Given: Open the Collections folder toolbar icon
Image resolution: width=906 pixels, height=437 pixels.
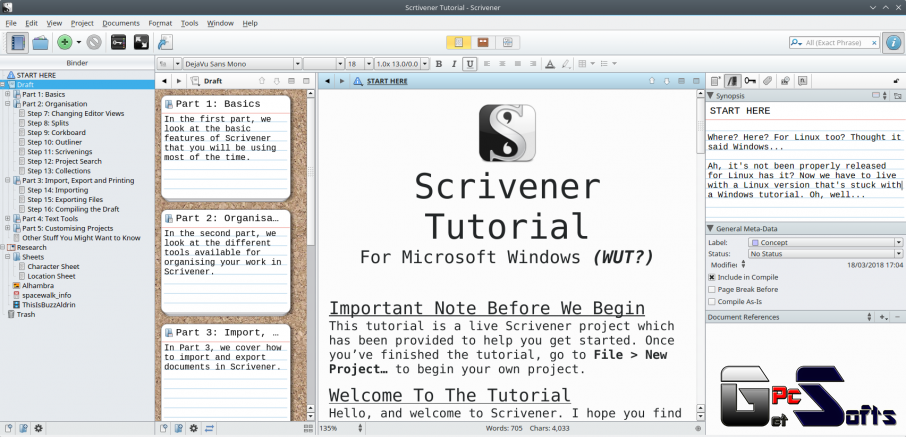Looking at the screenshot, I should (x=40, y=42).
